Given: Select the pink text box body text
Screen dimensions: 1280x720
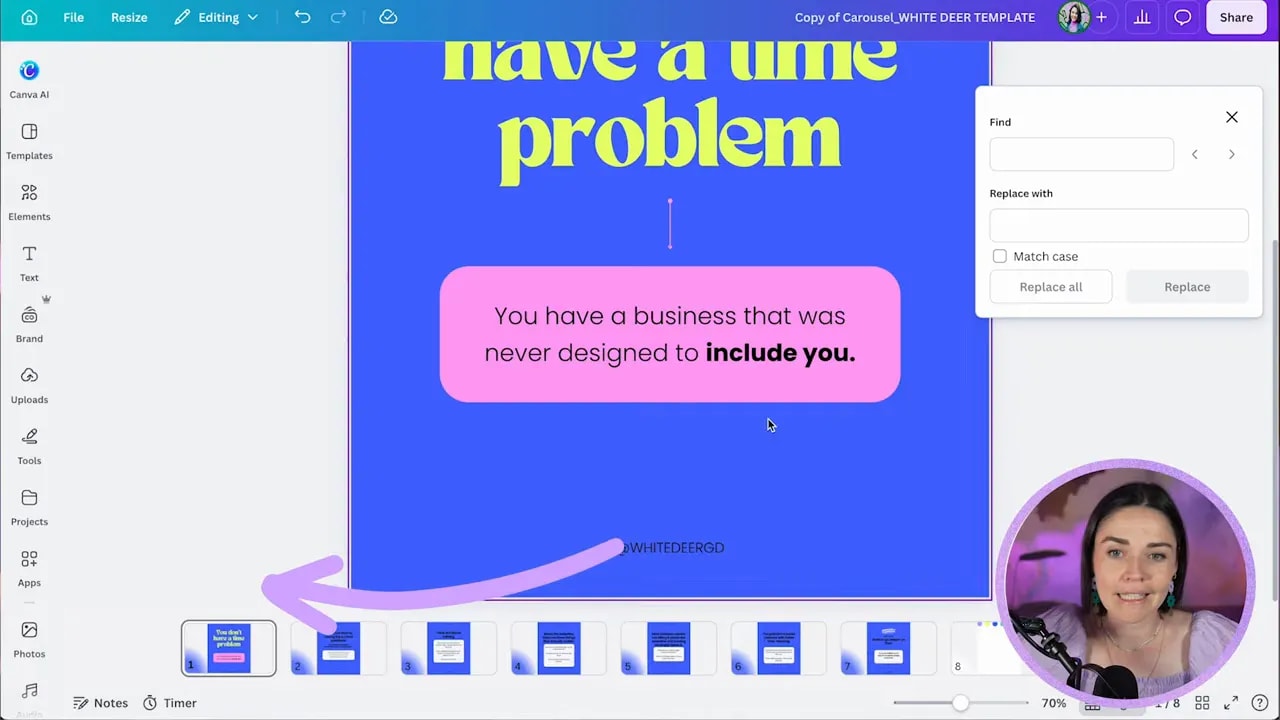Looking at the screenshot, I should (670, 334).
